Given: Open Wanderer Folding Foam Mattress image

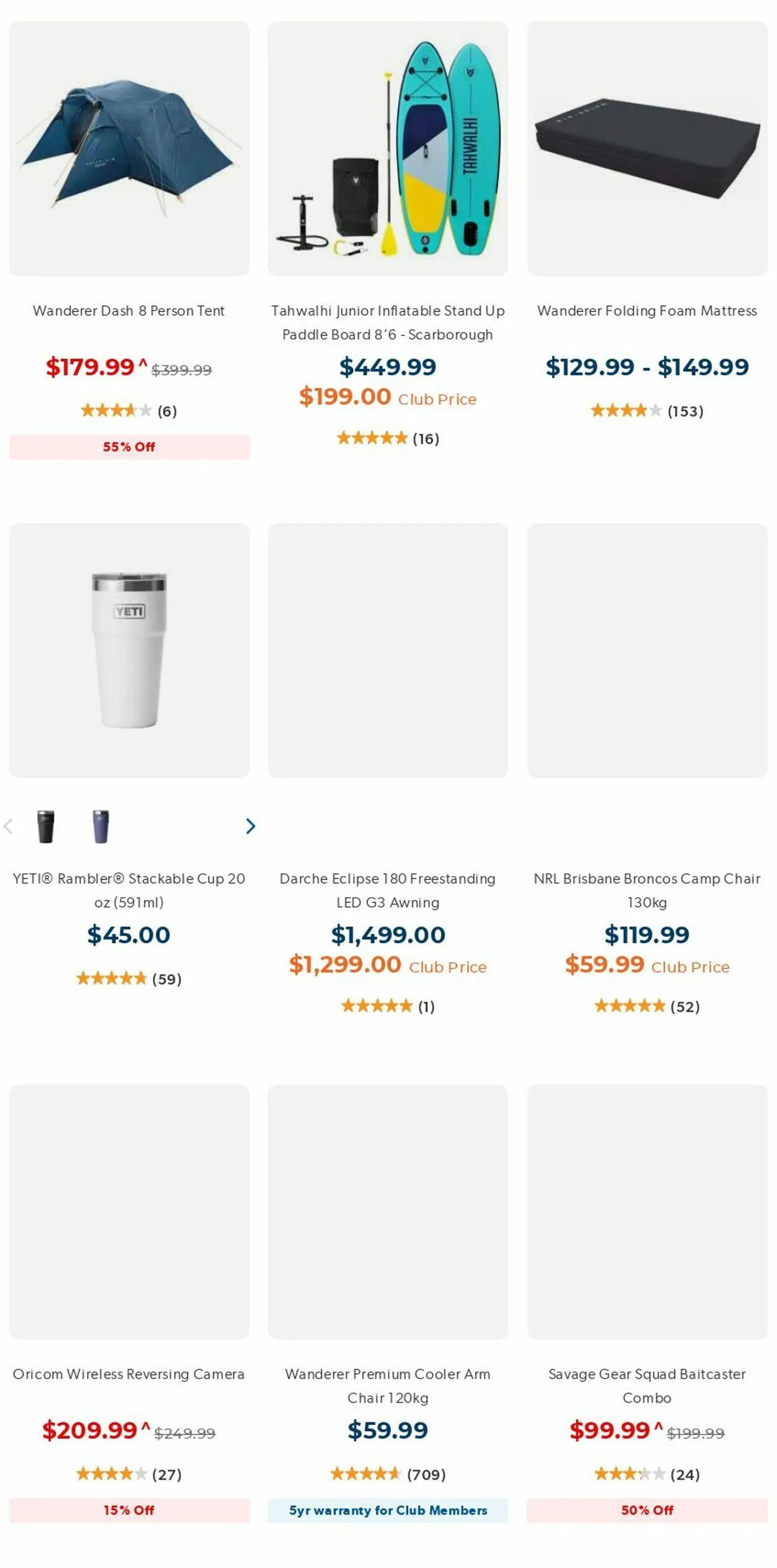Looking at the screenshot, I should (647, 149).
